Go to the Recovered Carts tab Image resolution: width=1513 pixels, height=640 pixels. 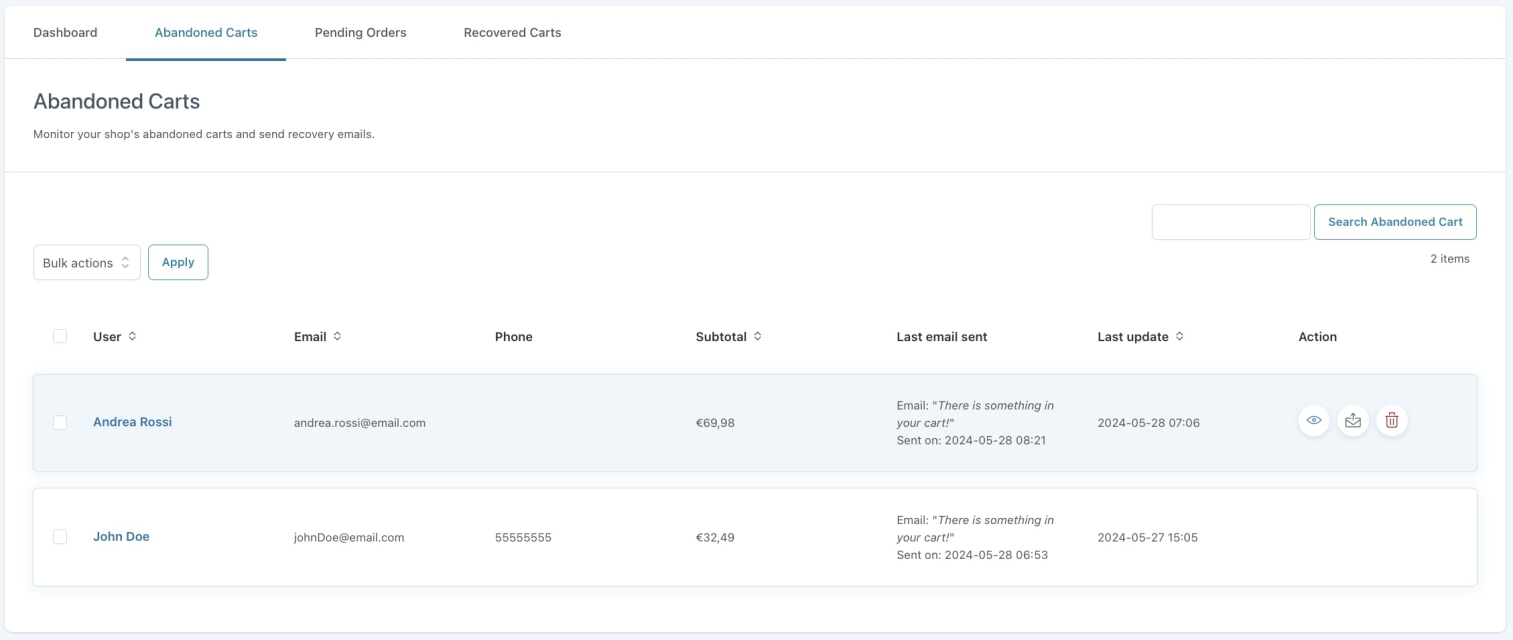click(x=512, y=33)
